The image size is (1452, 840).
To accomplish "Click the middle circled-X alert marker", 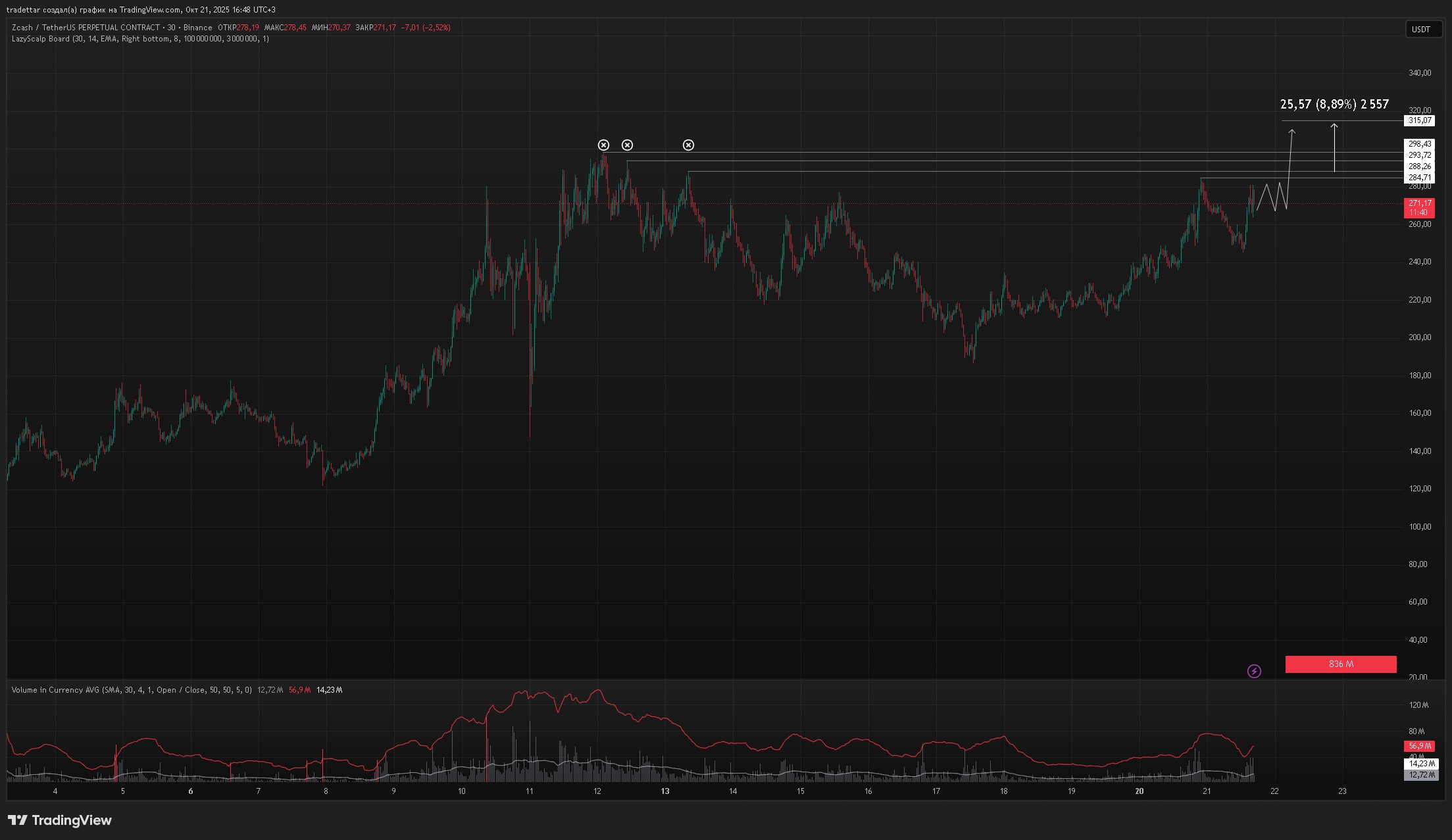I will pyautogui.click(x=627, y=145).
